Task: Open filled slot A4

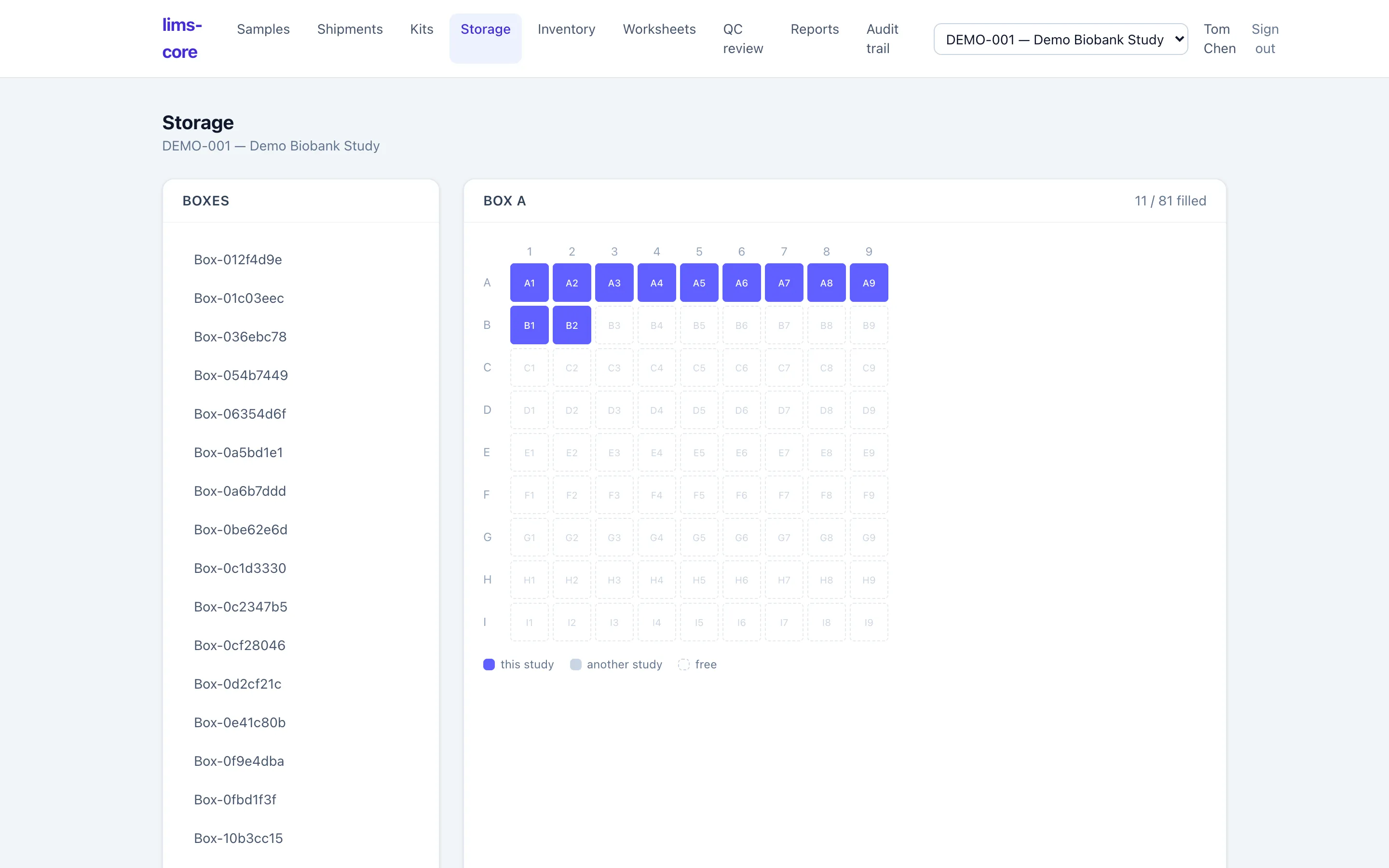Action: click(656, 283)
